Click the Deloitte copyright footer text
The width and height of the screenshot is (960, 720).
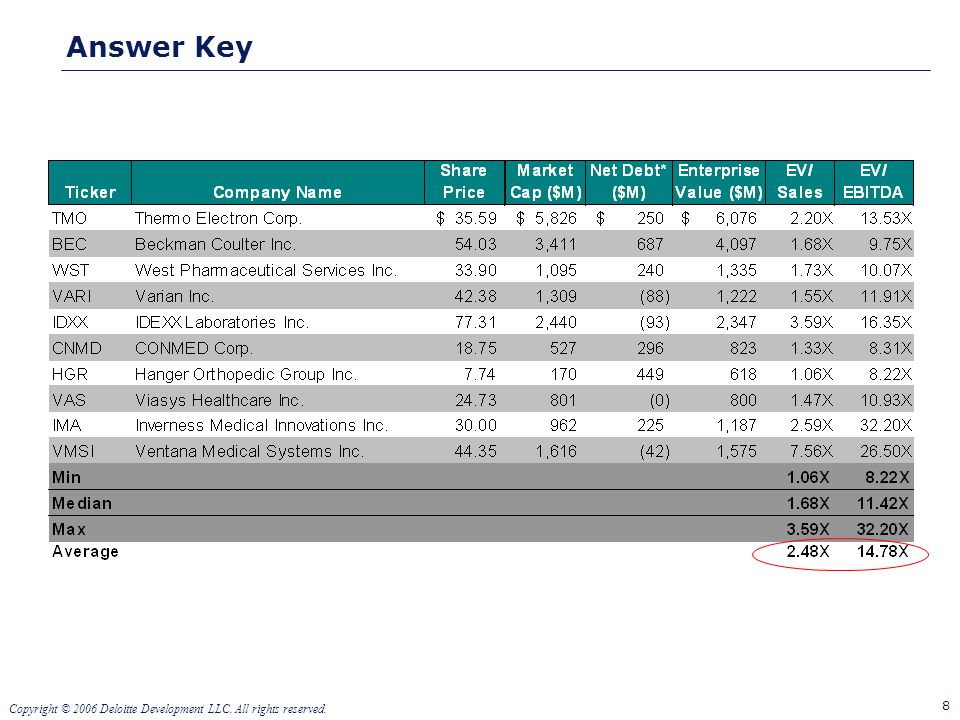point(168,709)
